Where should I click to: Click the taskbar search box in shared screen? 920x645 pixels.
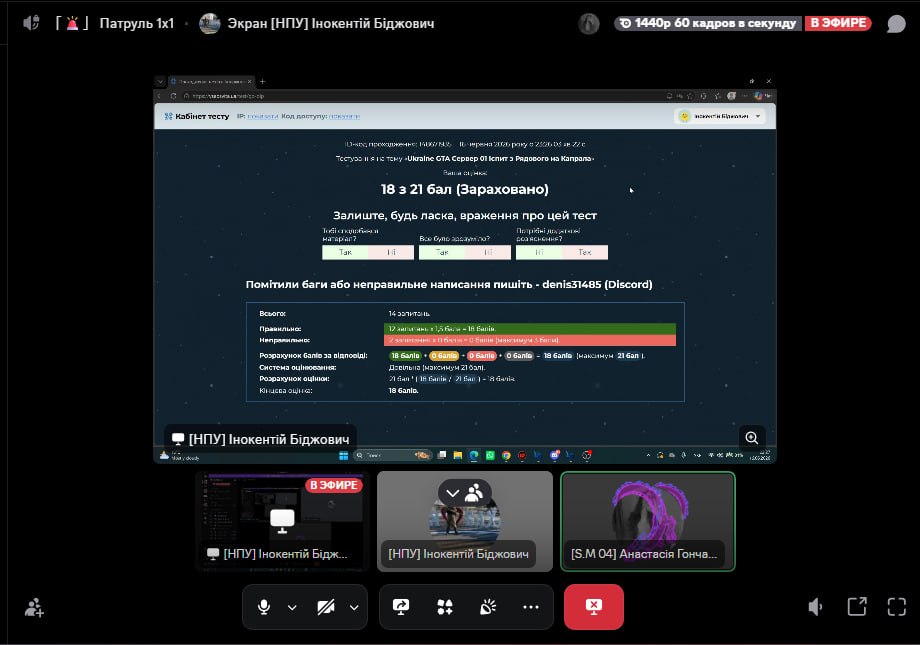393,455
